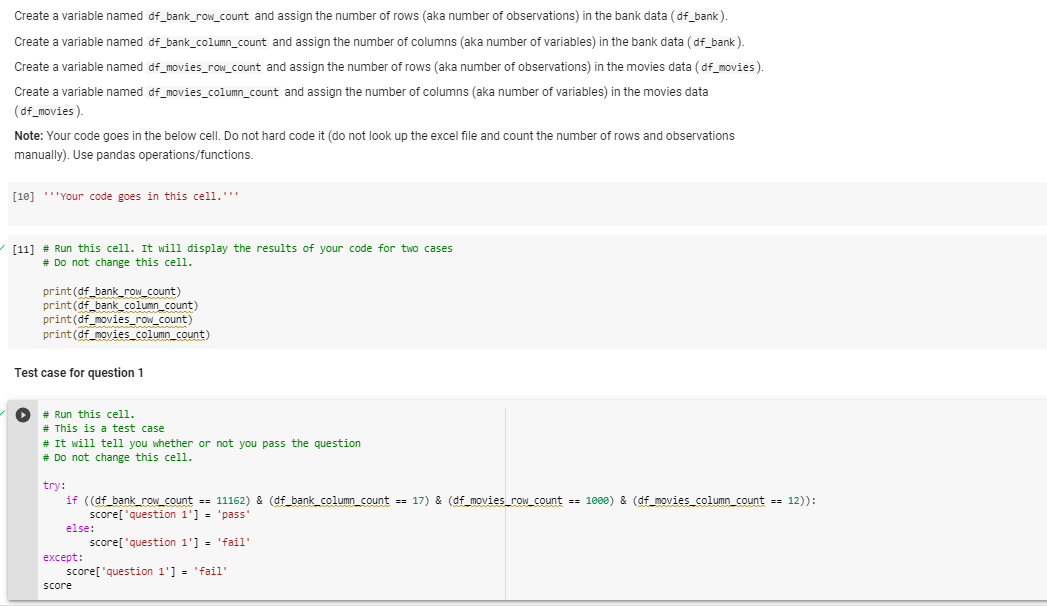Click the try keyword in the test cell
The height and width of the screenshot is (606, 1047).
click(48, 484)
